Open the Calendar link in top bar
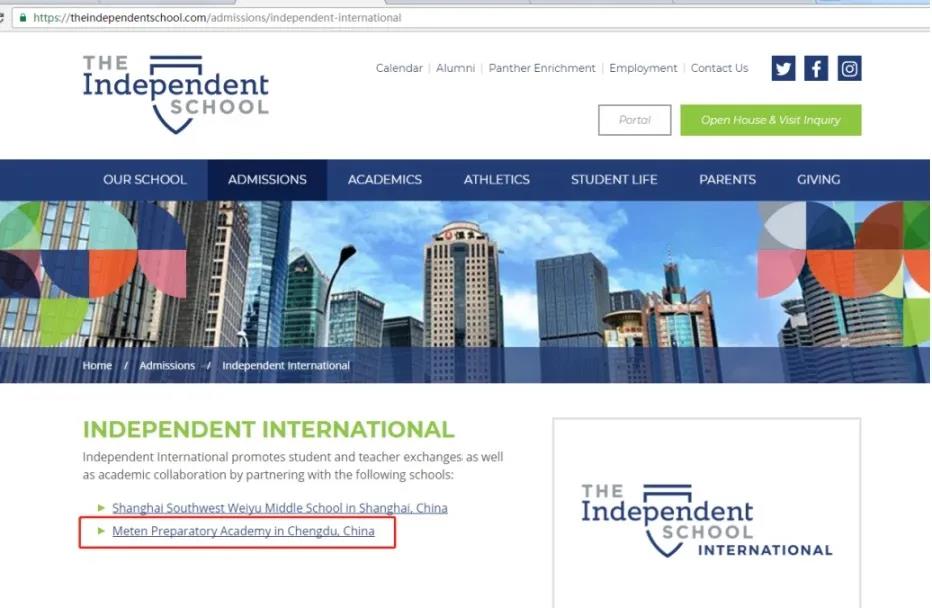Screen dimensions: 932x610 399,68
